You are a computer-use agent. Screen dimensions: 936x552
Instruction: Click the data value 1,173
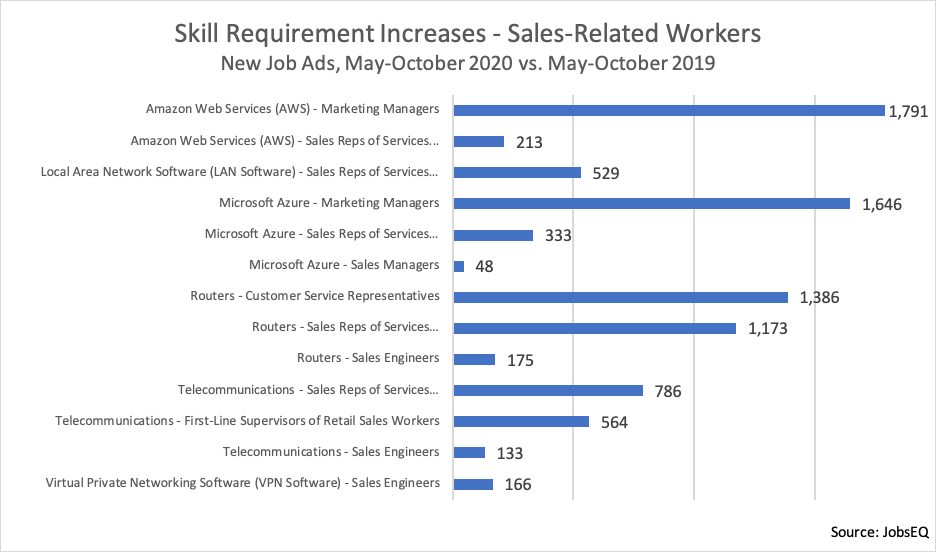tap(768, 329)
